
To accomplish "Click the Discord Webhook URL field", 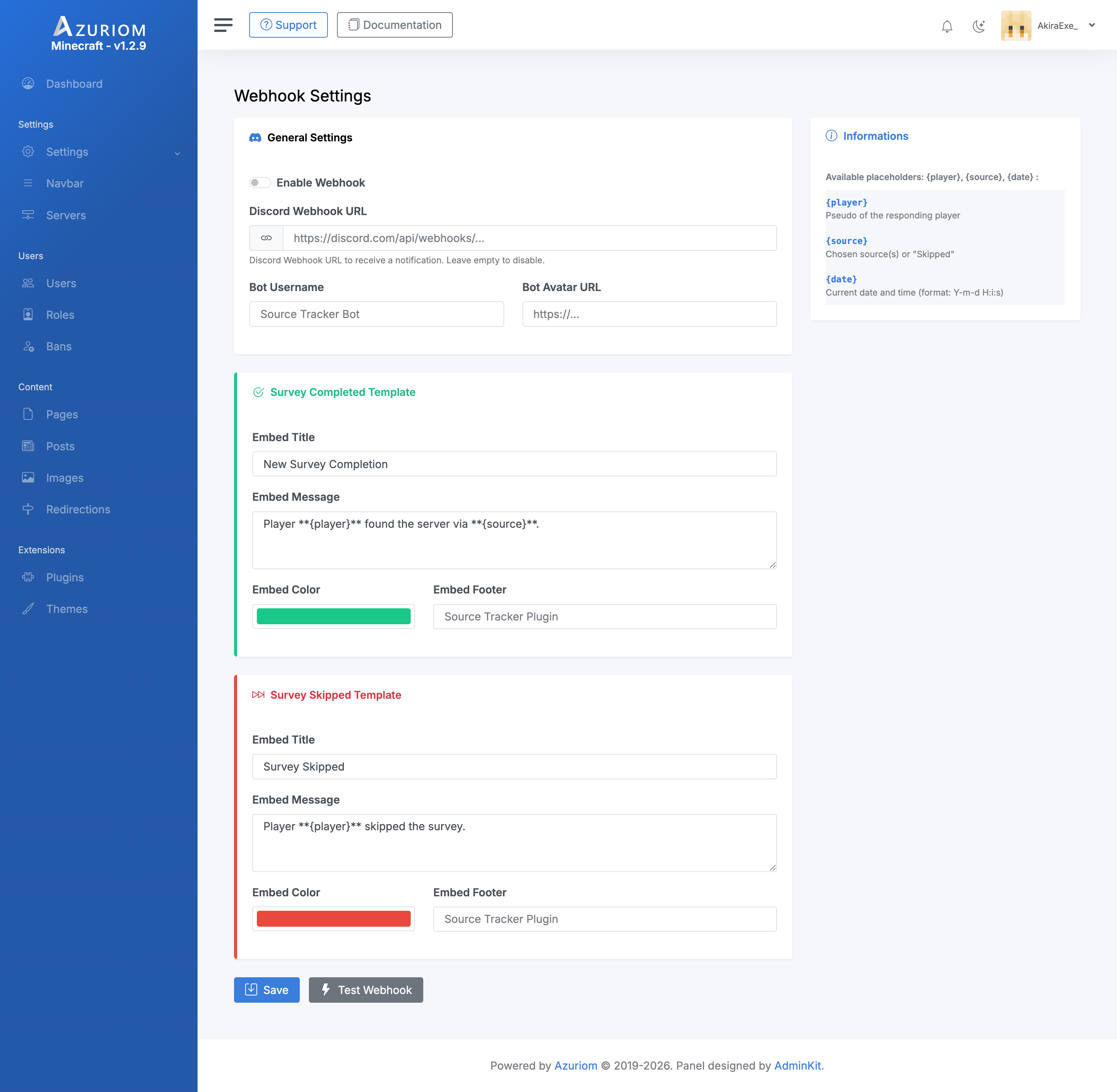I will point(529,238).
